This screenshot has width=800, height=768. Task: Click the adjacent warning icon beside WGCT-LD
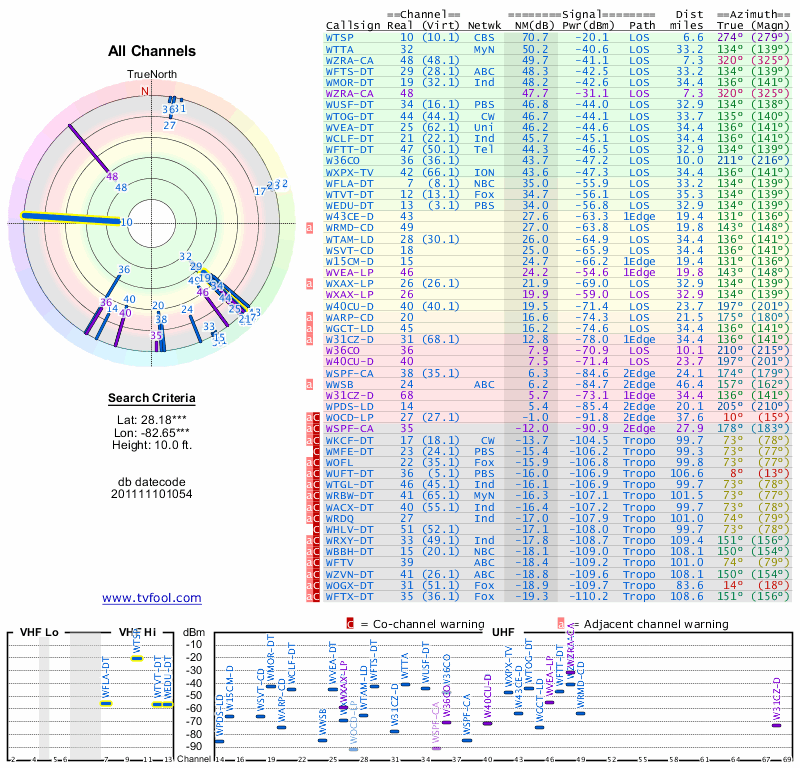310,327
